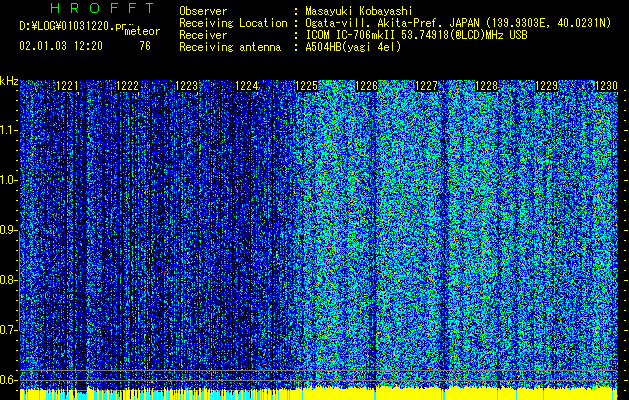
Task: Click the 'meteor' label
Action: (x=142, y=31)
